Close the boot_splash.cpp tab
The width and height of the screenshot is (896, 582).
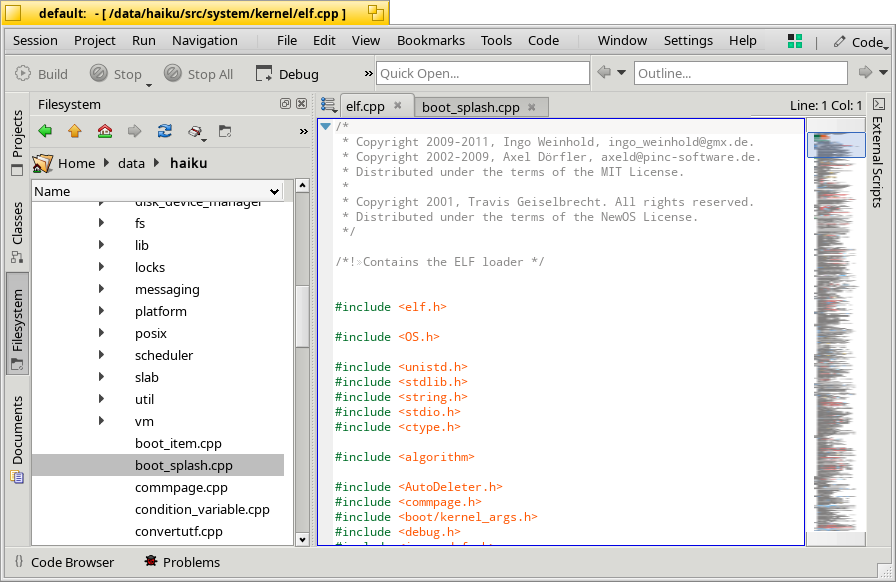tap(531, 107)
